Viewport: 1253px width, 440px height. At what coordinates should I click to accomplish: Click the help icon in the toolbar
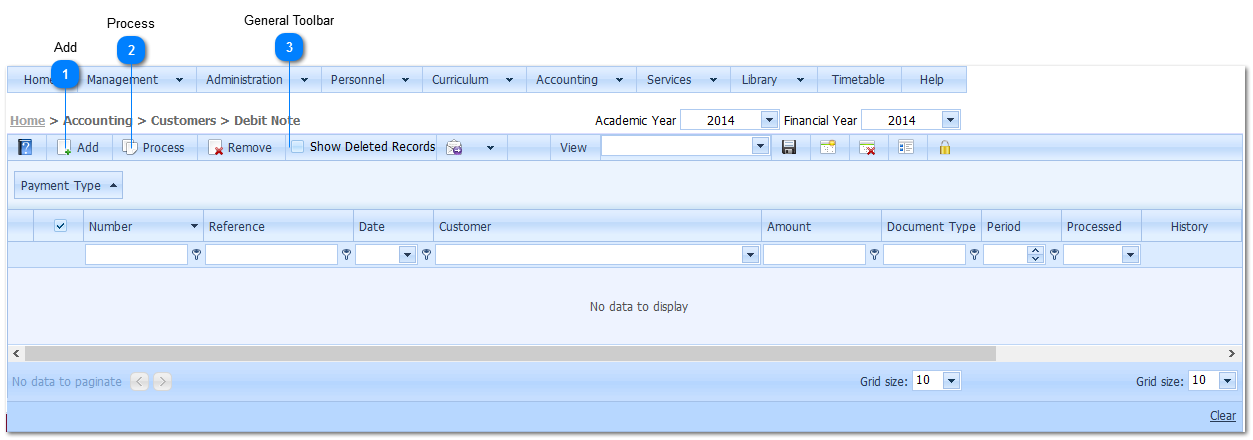tap(25, 147)
